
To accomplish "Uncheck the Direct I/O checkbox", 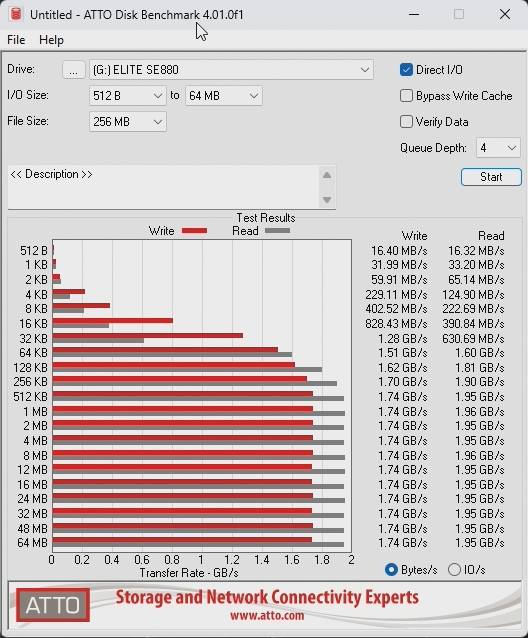I will click(x=406, y=70).
